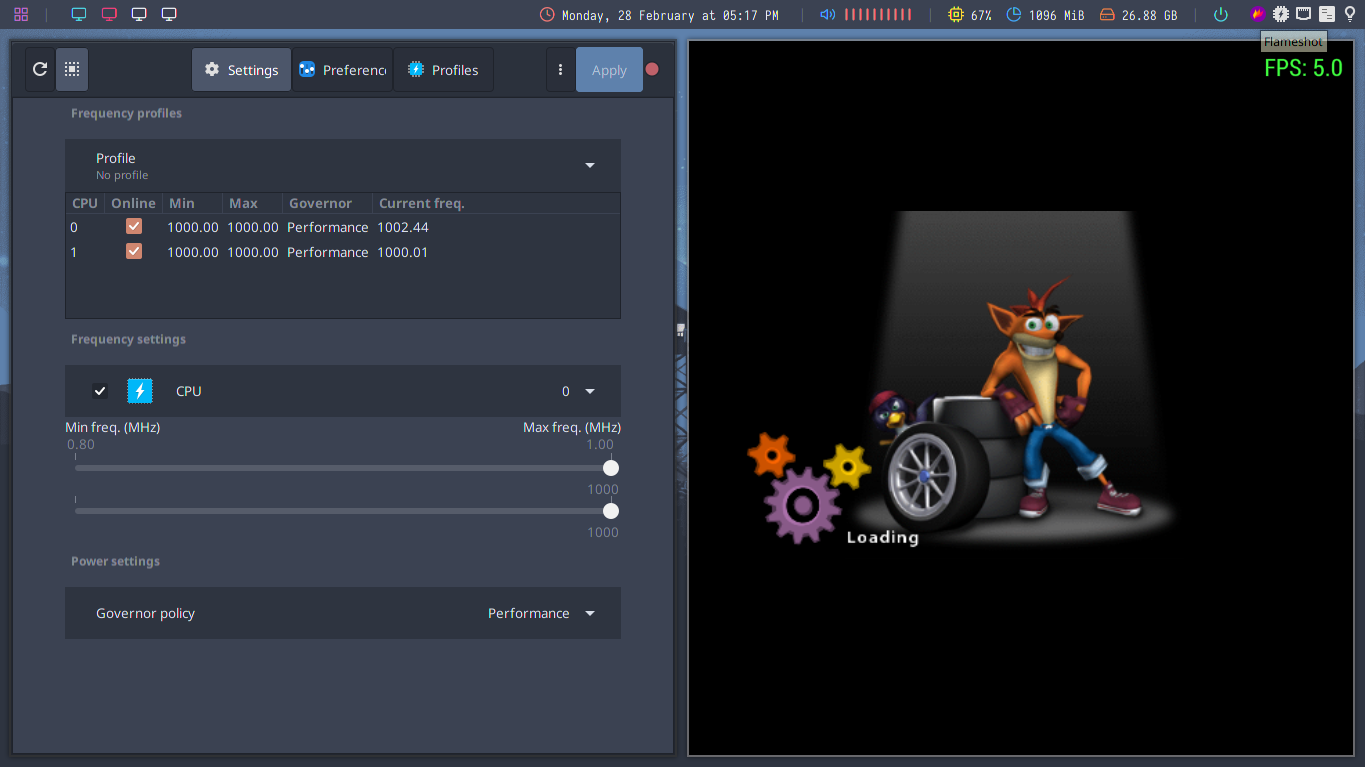Switch to the Preferences tab
Screen dimensions: 1365x767
tap(342, 70)
